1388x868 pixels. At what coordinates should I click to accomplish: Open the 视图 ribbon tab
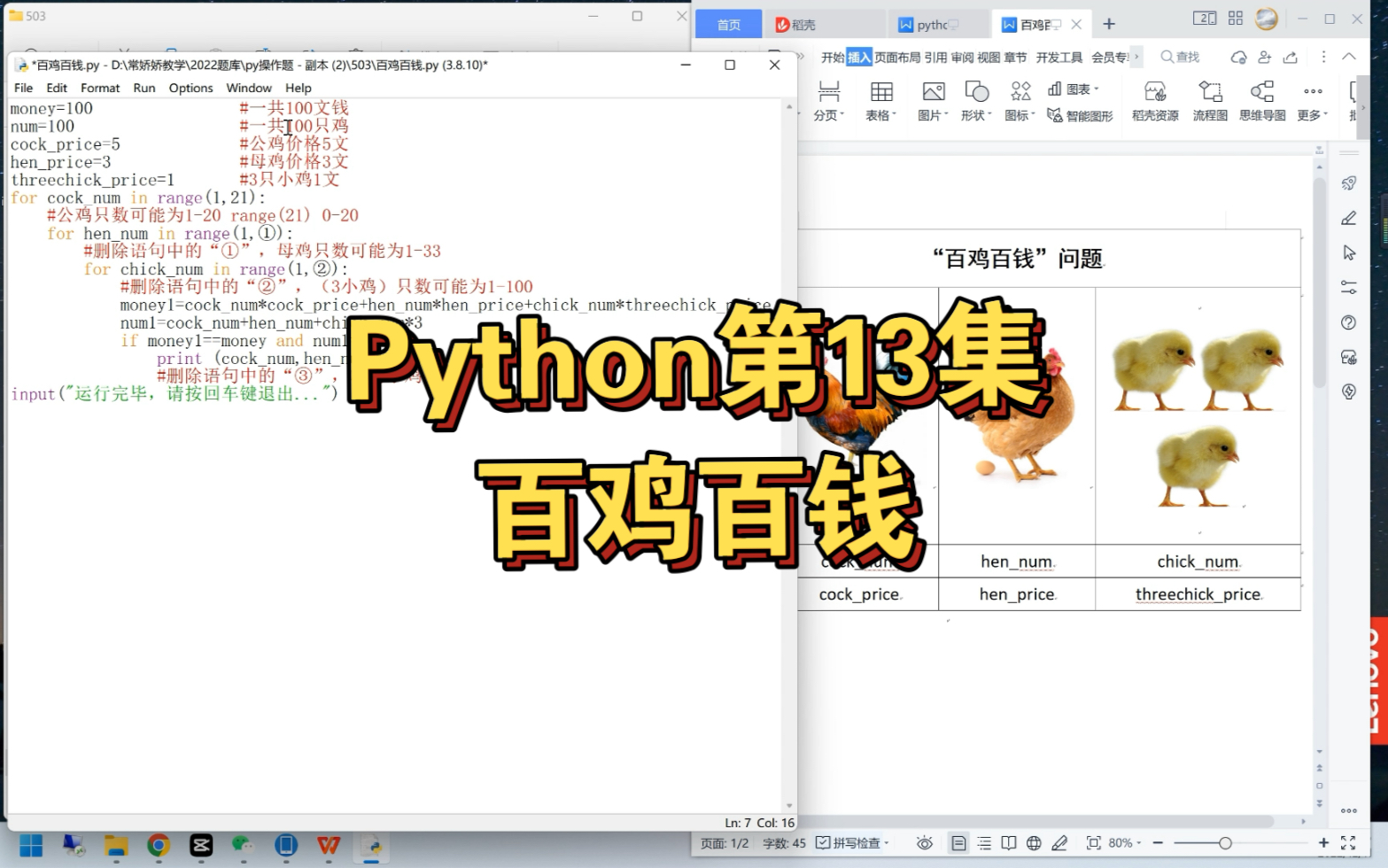pos(989,58)
